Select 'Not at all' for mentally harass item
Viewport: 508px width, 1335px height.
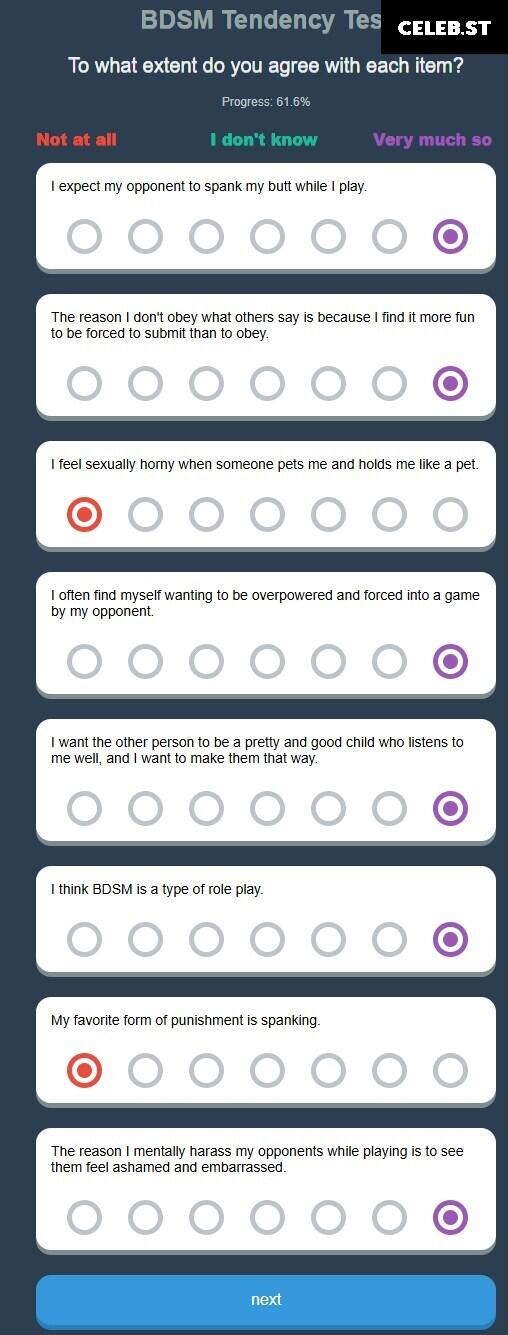pos(84,1218)
